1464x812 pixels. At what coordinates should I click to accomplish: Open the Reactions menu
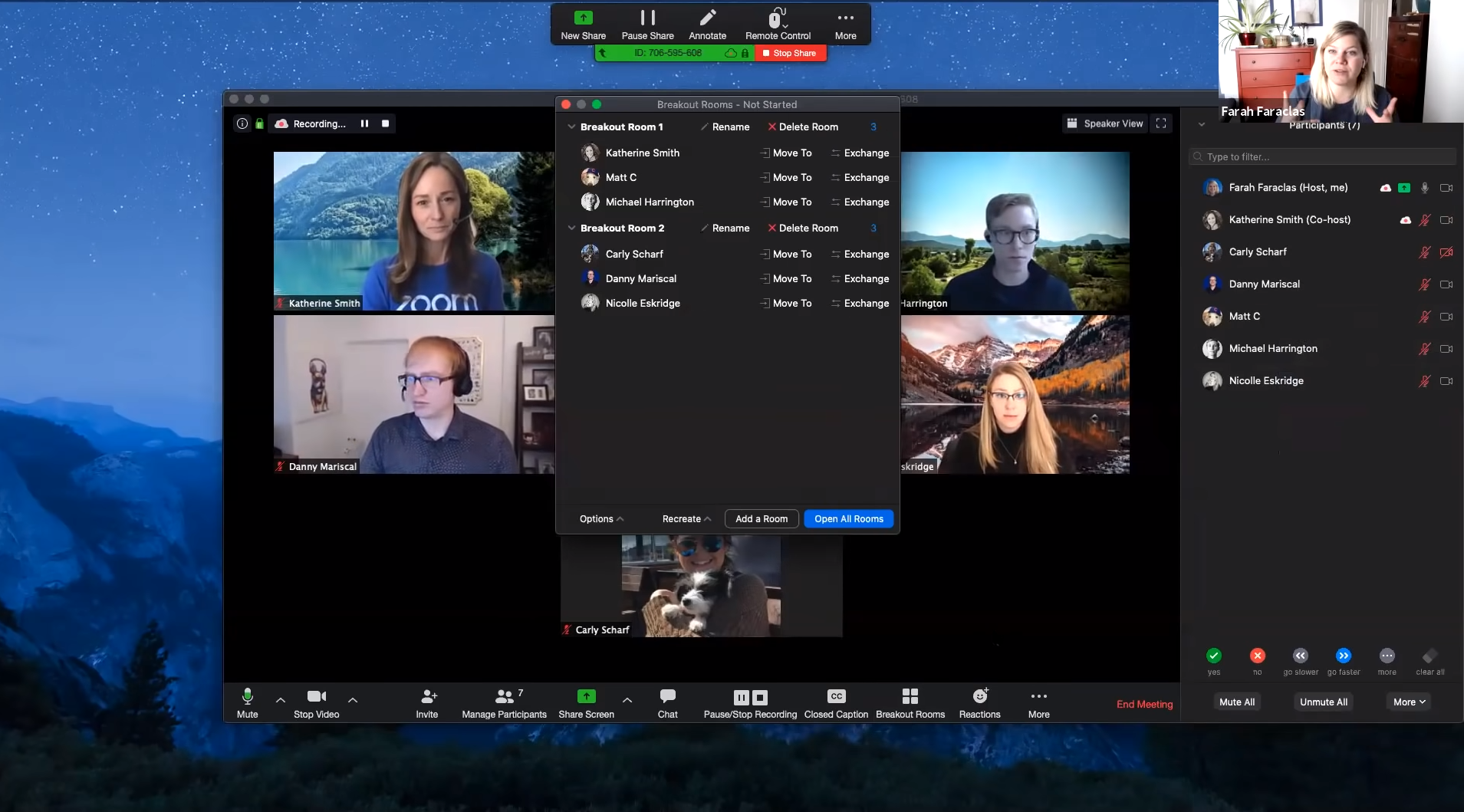click(980, 702)
